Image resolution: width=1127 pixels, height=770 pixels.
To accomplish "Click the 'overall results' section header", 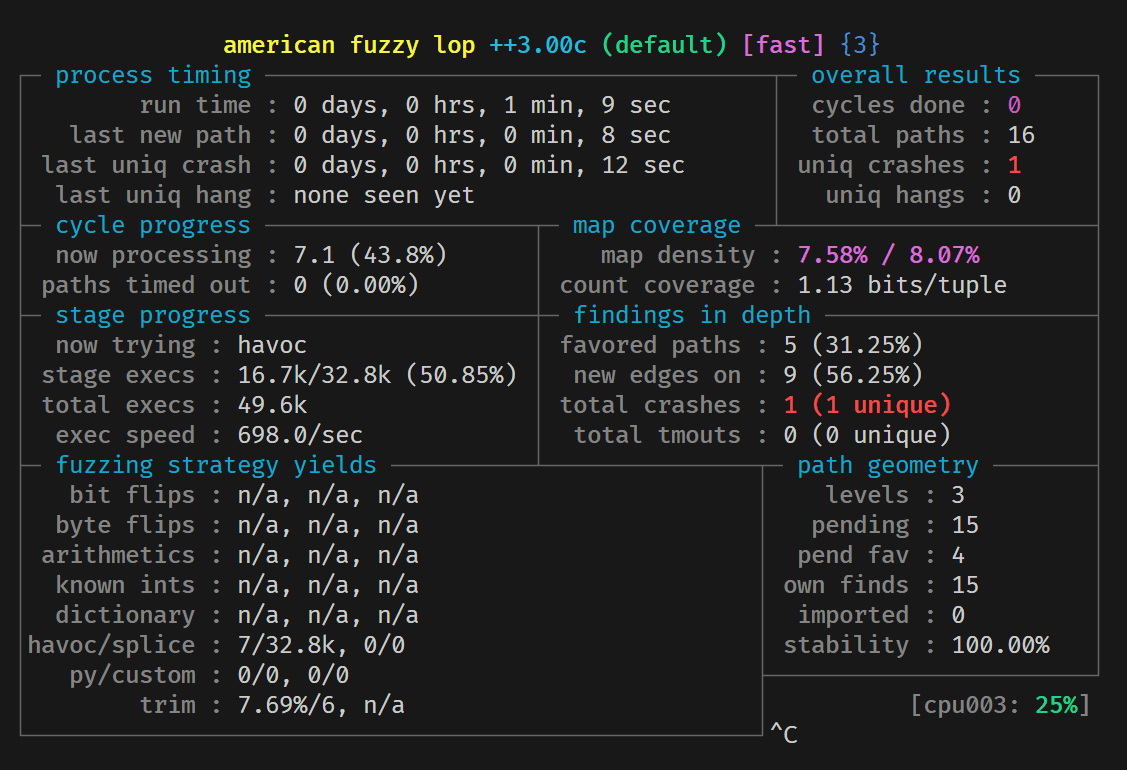I will point(916,75).
